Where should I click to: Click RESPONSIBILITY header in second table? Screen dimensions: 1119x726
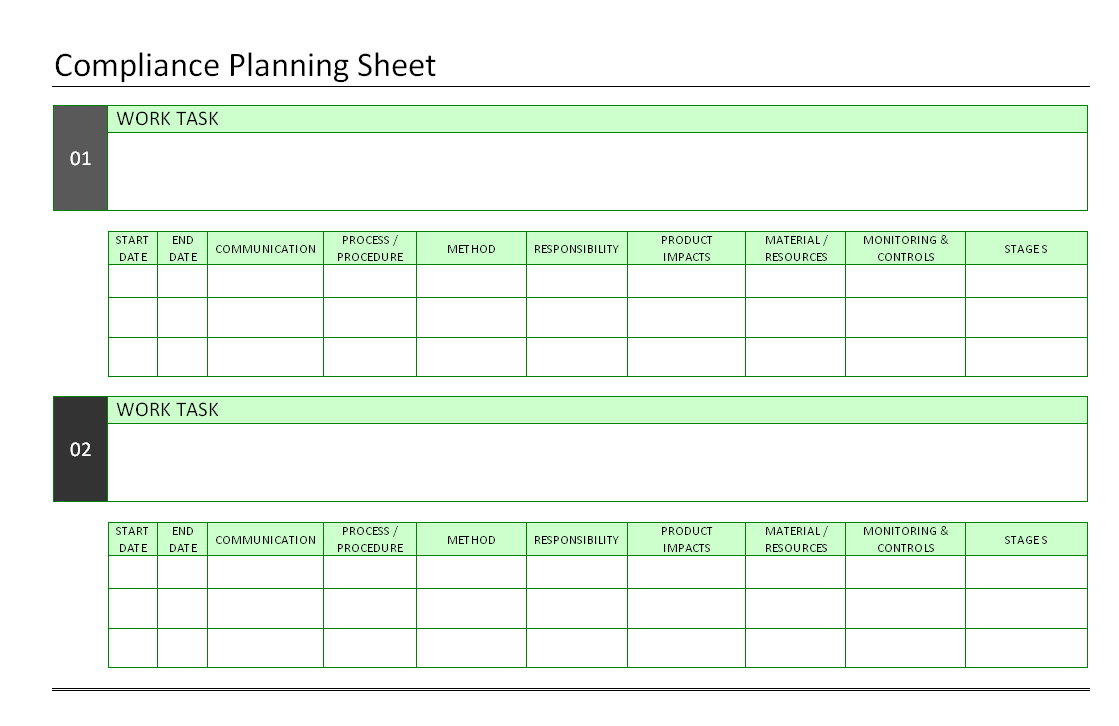577,540
